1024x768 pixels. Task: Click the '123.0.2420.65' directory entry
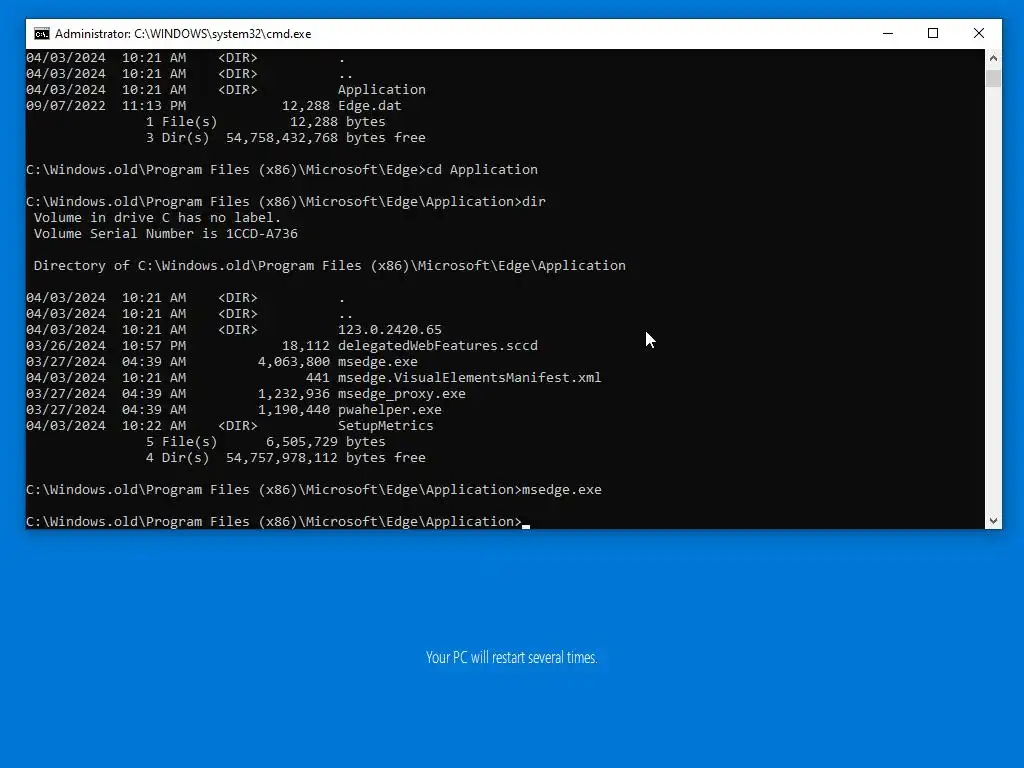click(390, 330)
